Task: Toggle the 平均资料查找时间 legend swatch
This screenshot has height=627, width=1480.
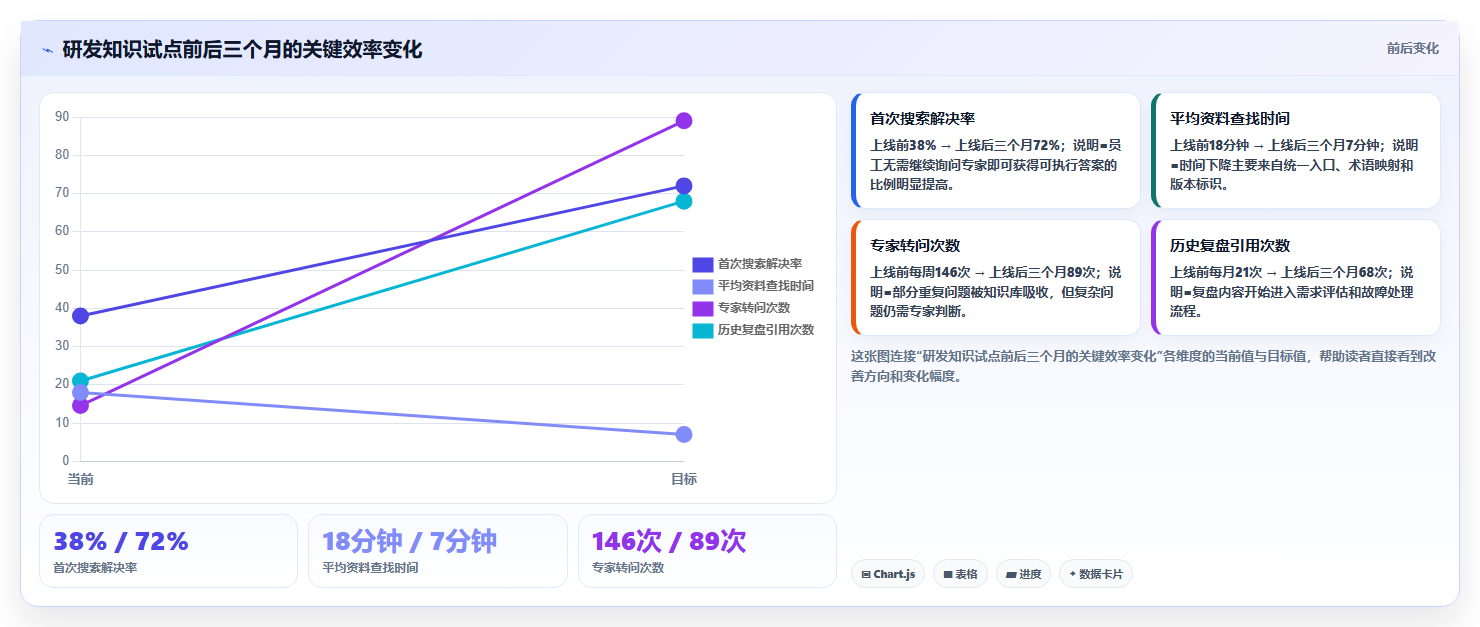Action: click(702, 286)
